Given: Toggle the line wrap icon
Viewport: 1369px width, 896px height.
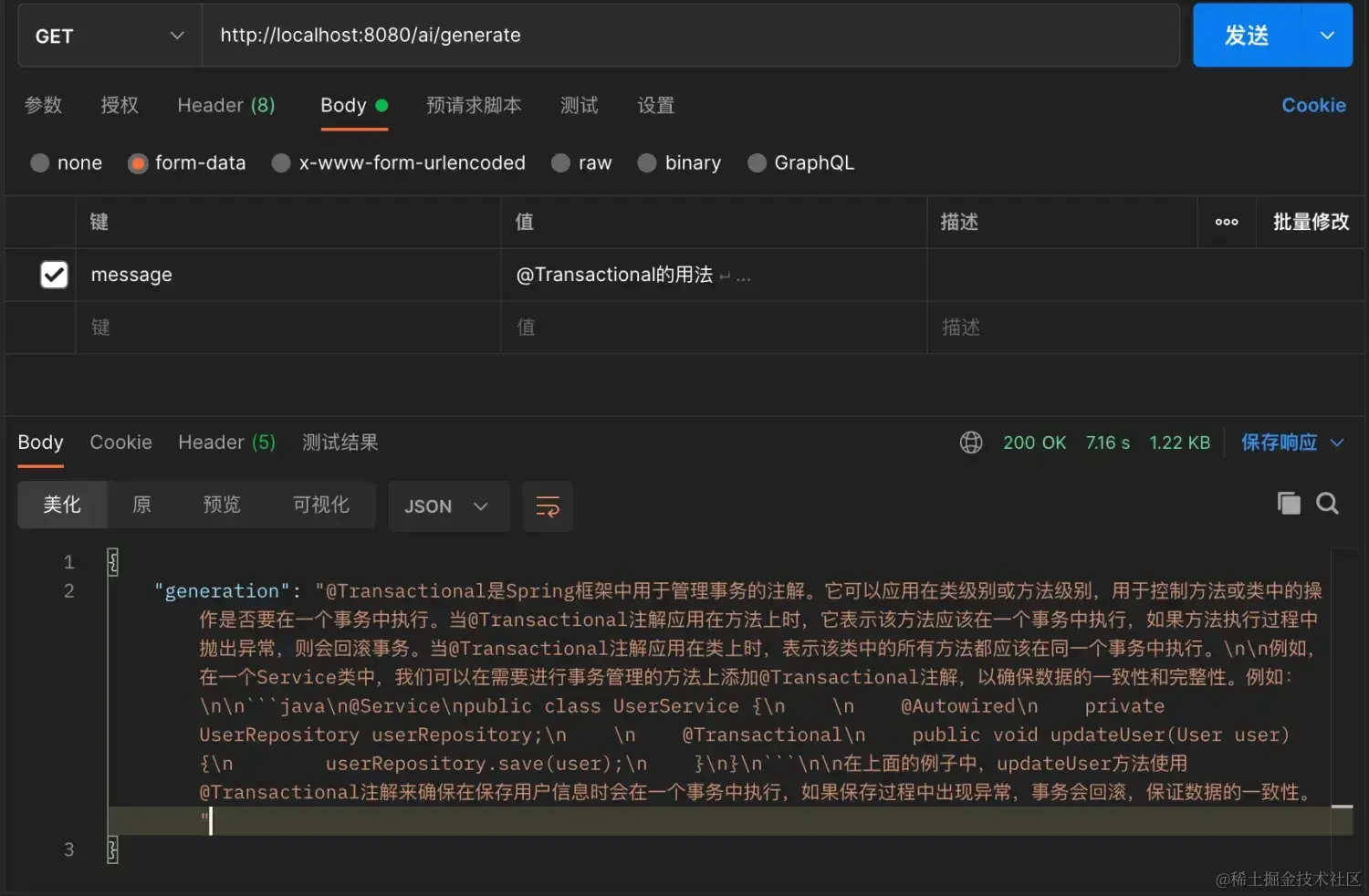Looking at the screenshot, I should tap(548, 506).
